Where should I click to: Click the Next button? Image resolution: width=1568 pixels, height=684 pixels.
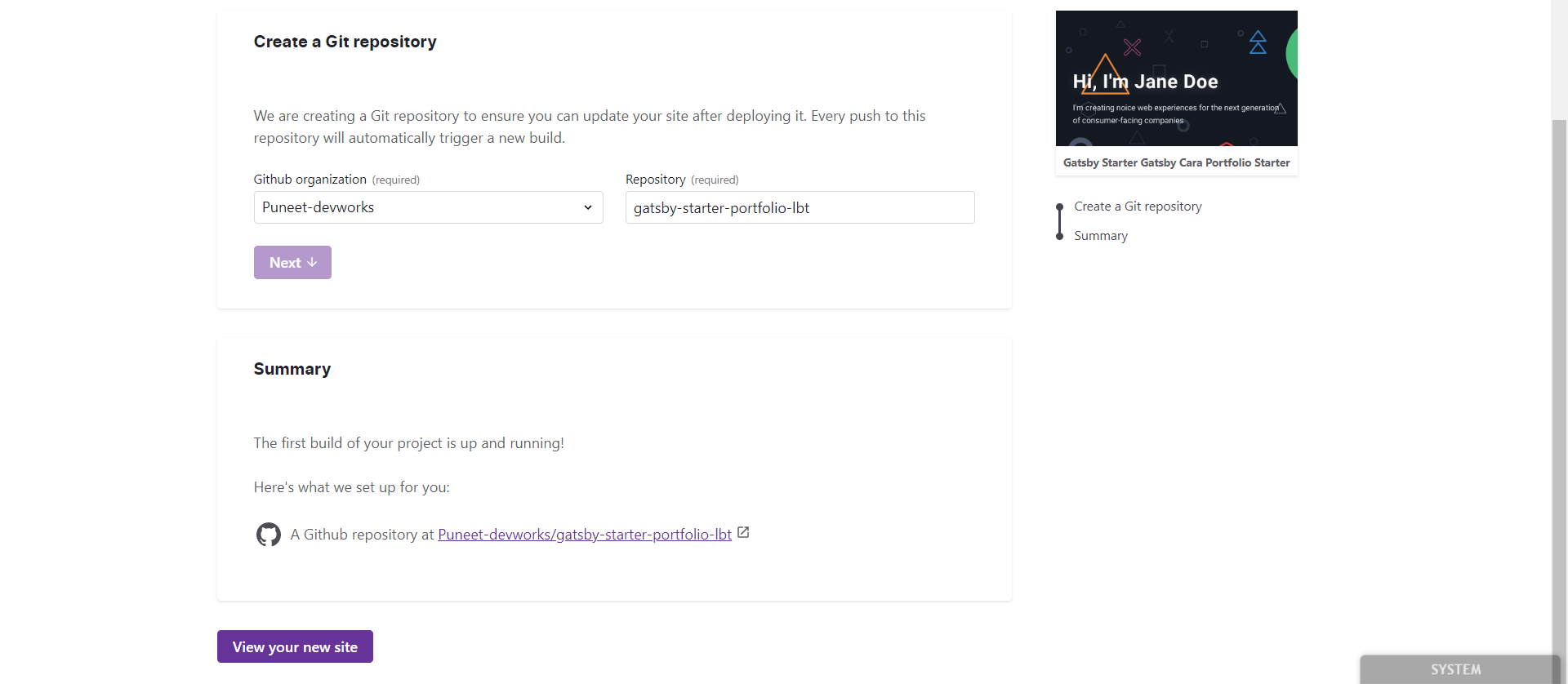tap(292, 263)
